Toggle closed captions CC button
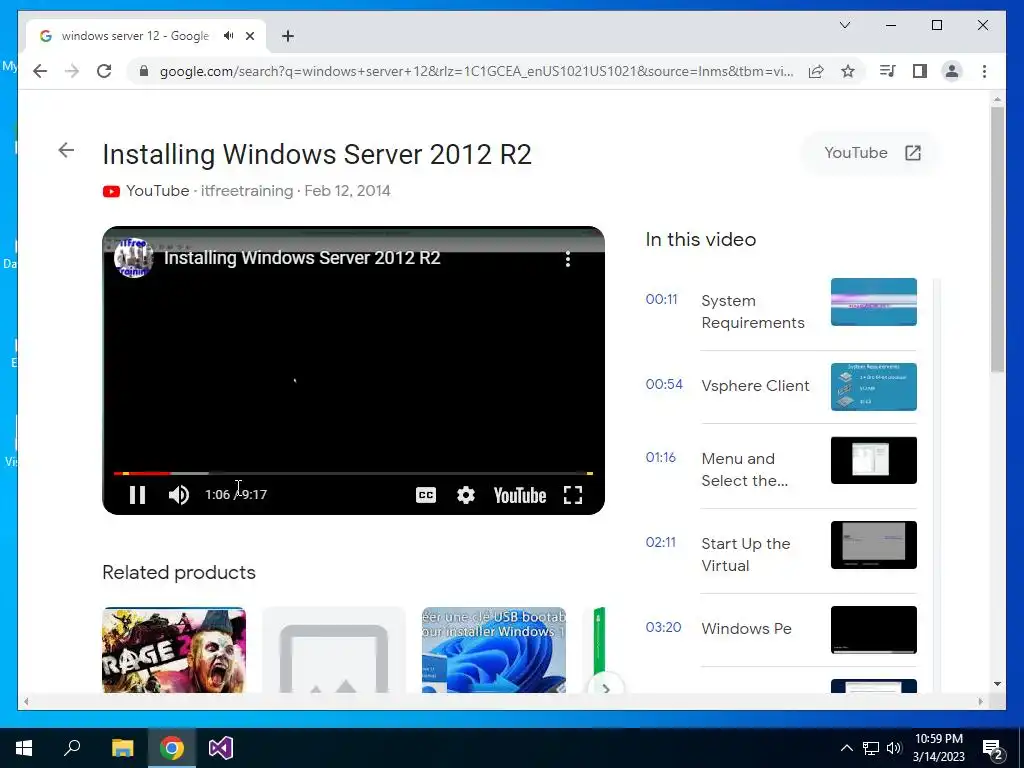The image size is (1024, 768). click(426, 495)
